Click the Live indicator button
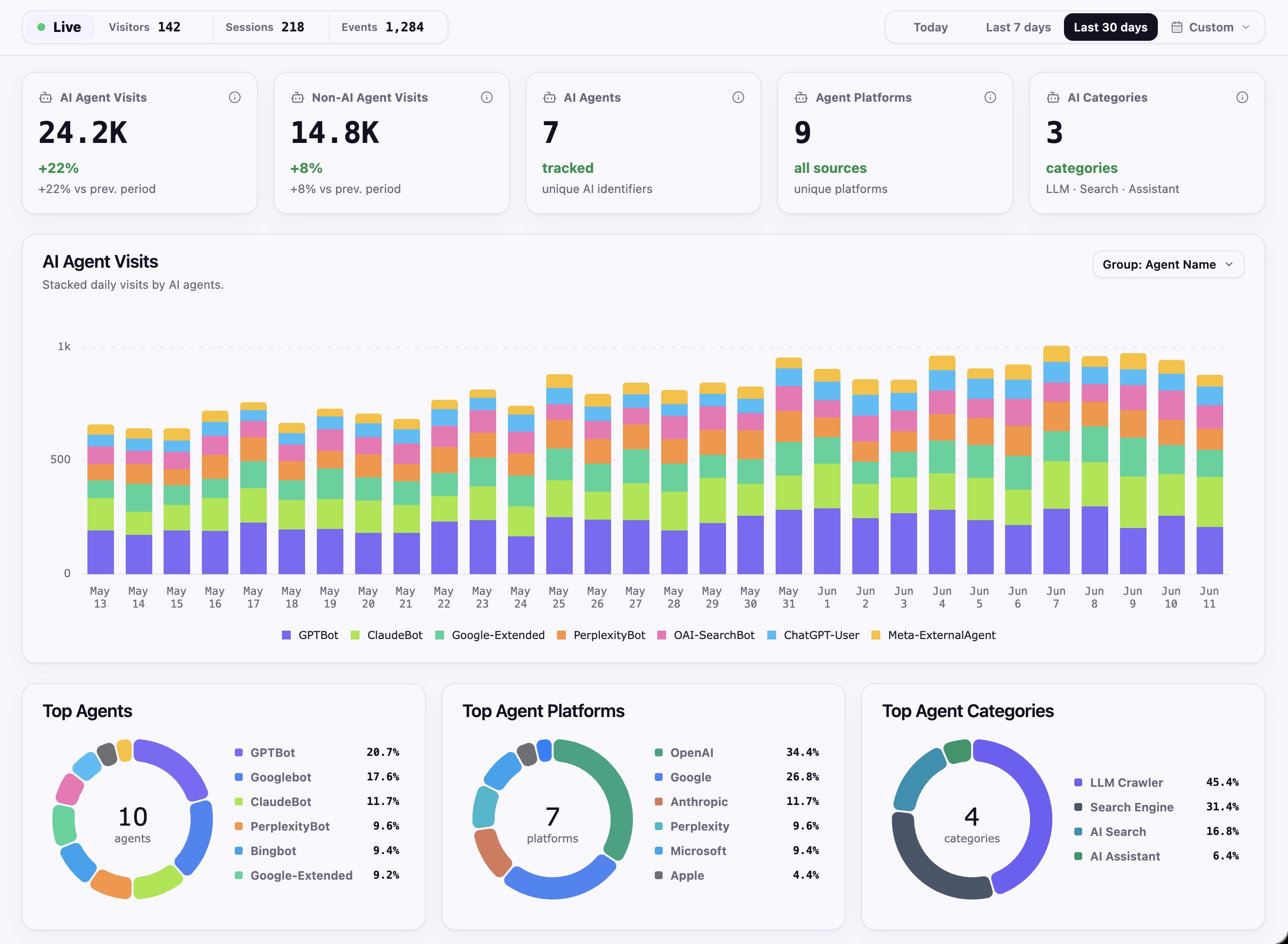1288x944 pixels. pos(59,27)
